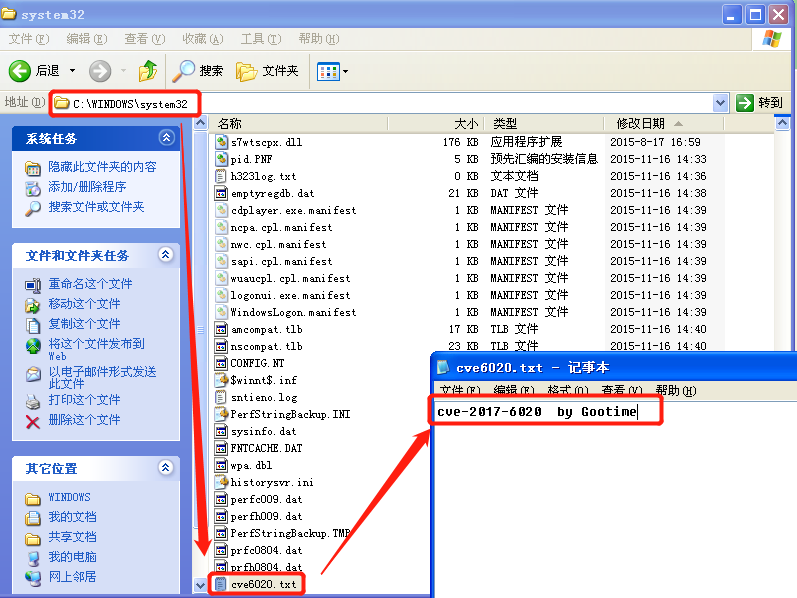Select the cve6020.txt file icon
The width and height of the screenshot is (797, 598).
(221, 584)
